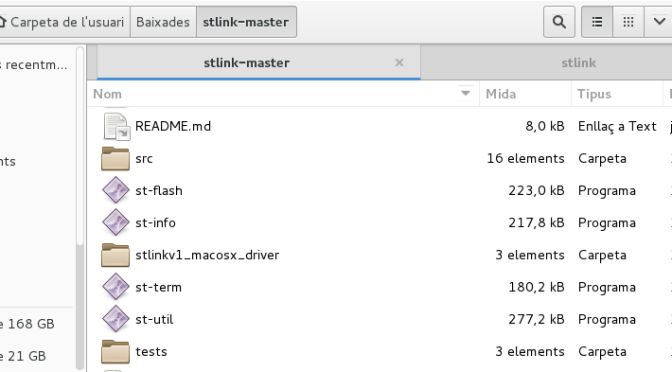Open the search magnifier icon
The width and height of the screenshot is (672, 372).
point(559,22)
